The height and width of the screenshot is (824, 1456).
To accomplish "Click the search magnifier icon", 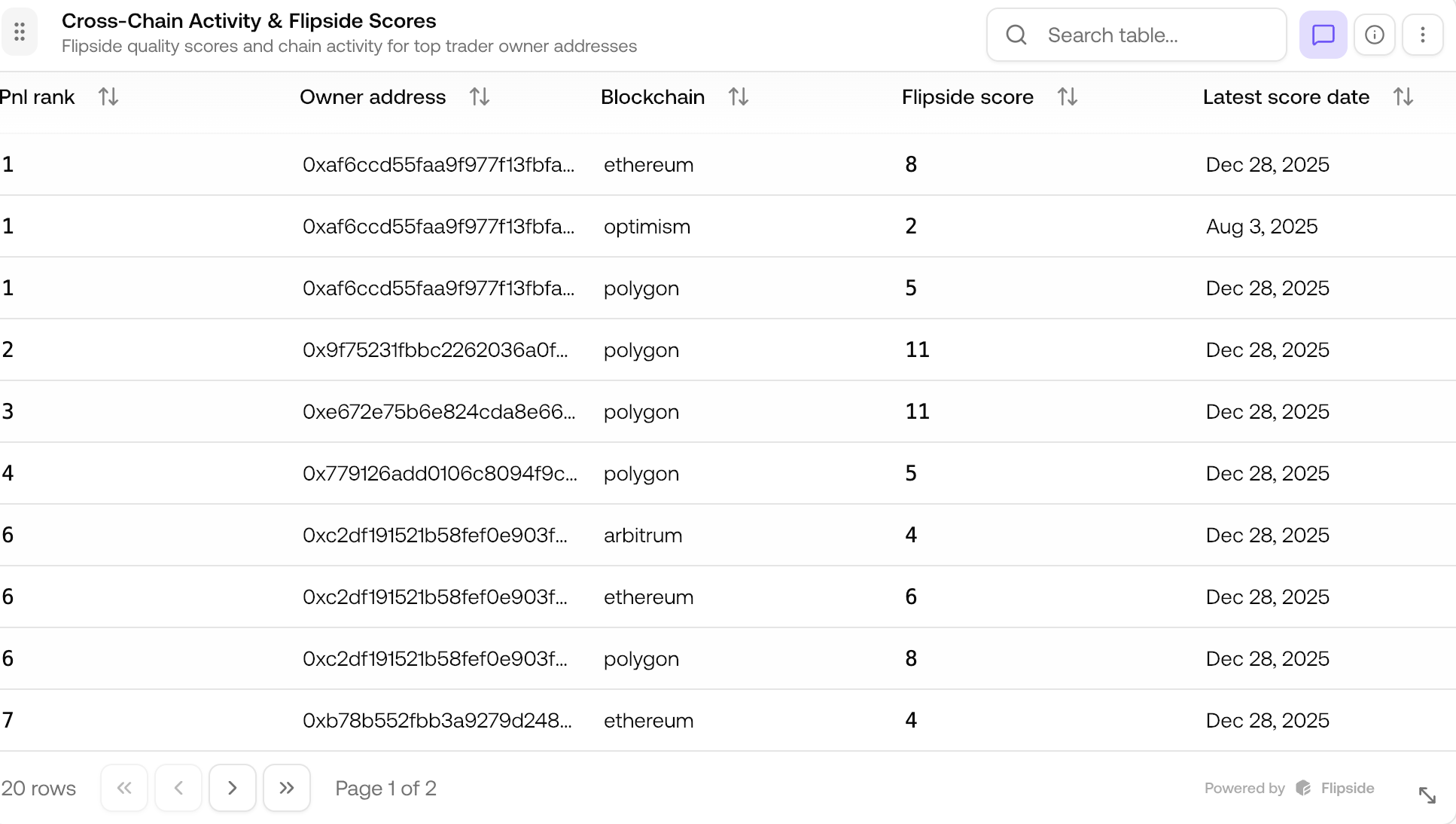I will (1016, 35).
